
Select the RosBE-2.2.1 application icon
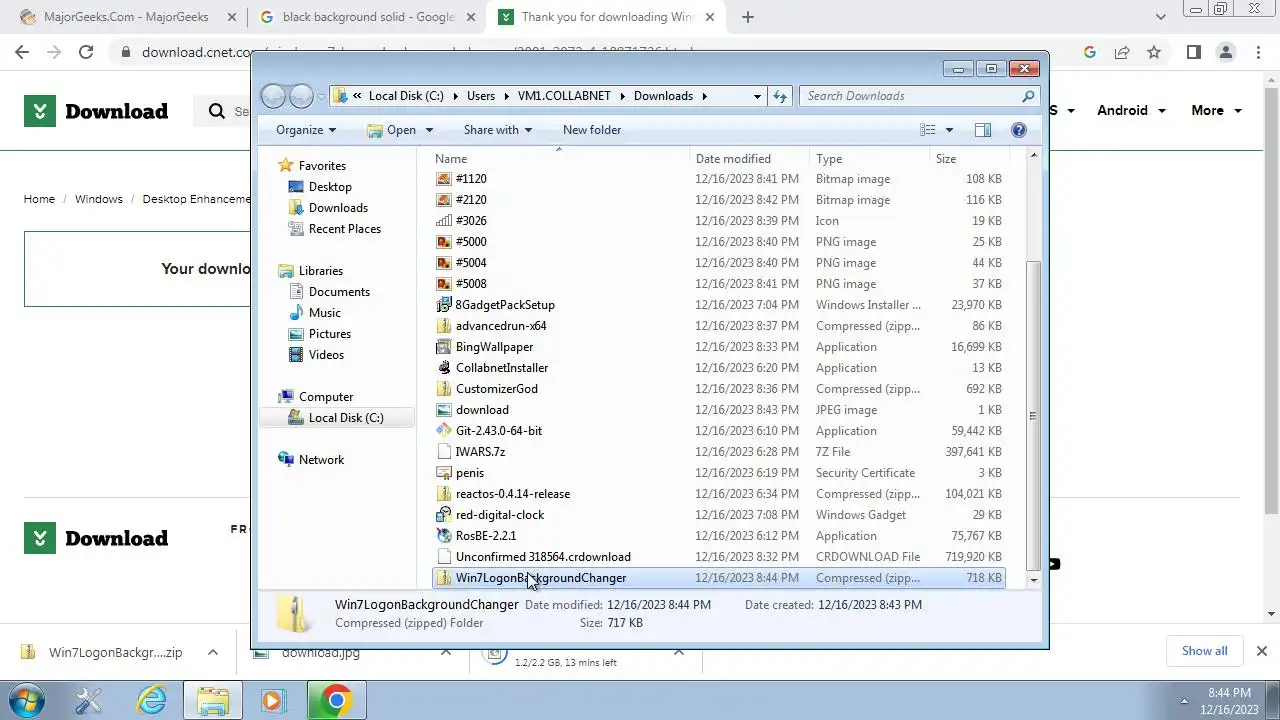click(x=445, y=536)
